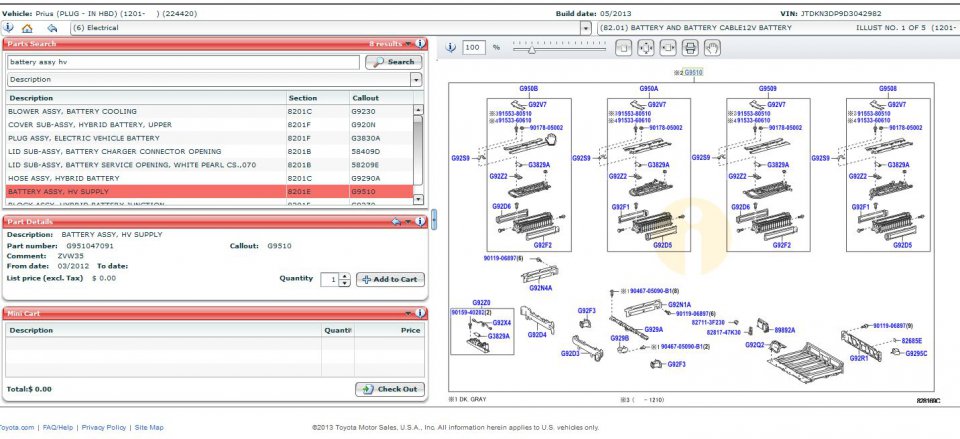Sort results by the Description column header
Viewport: 960px width, 439px height.
pyautogui.click(x=146, y=98)
